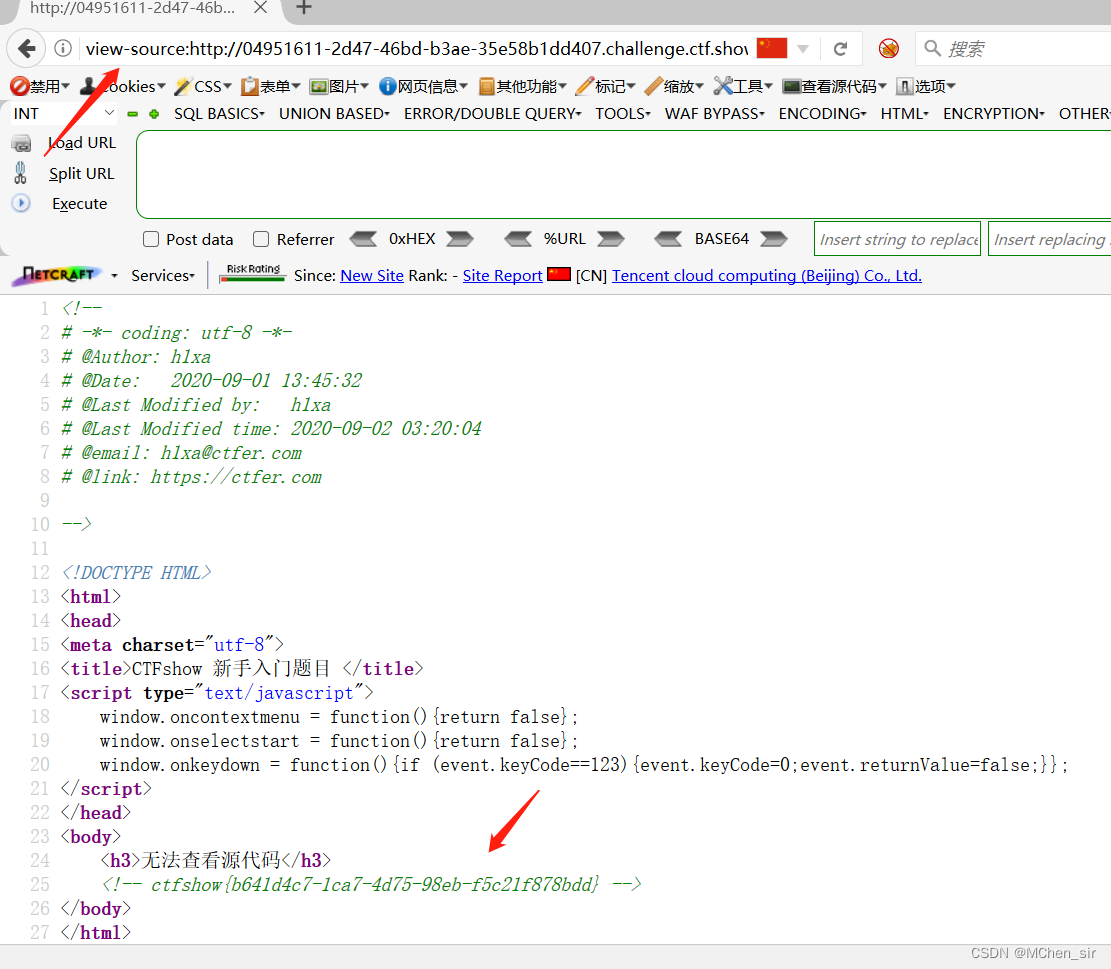
Task: Enable the Post data checkbox
Action: 150,239
